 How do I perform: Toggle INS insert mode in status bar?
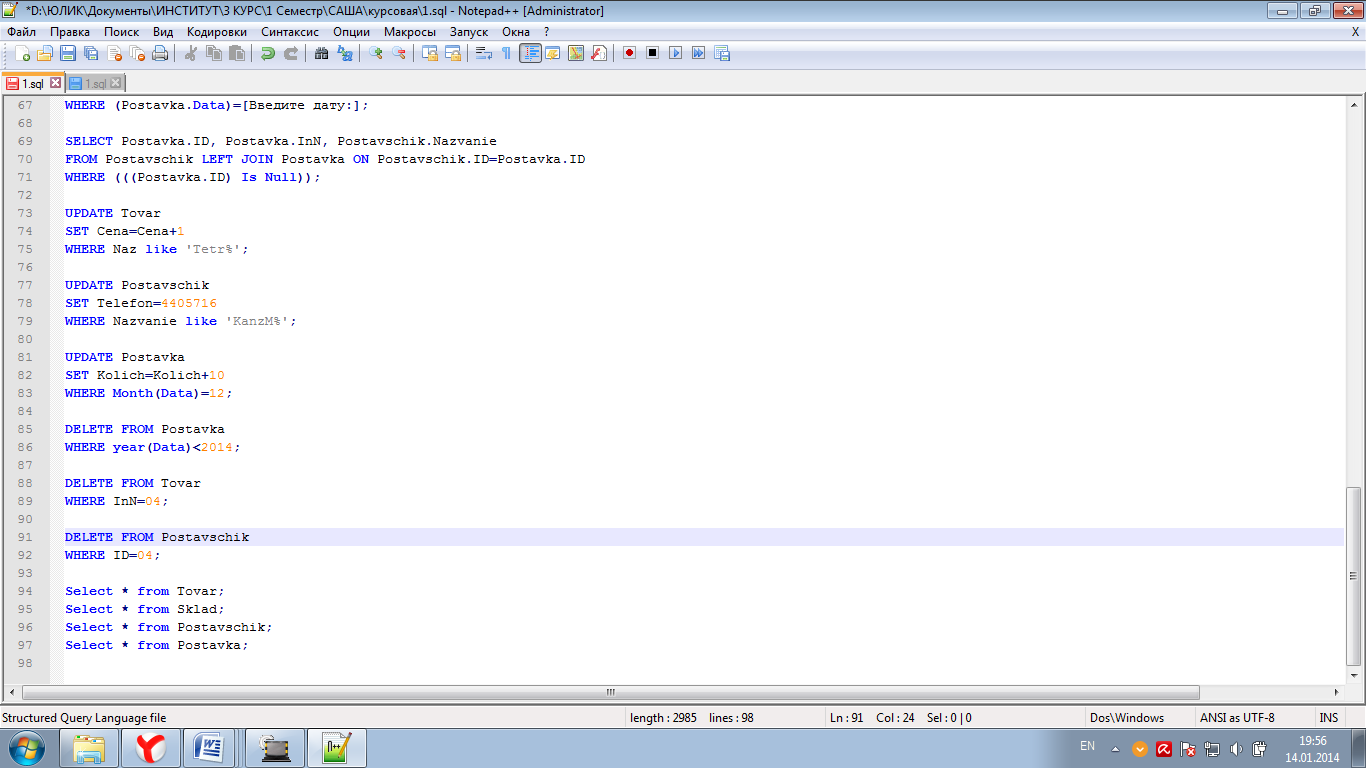(x=1328, y=718)
